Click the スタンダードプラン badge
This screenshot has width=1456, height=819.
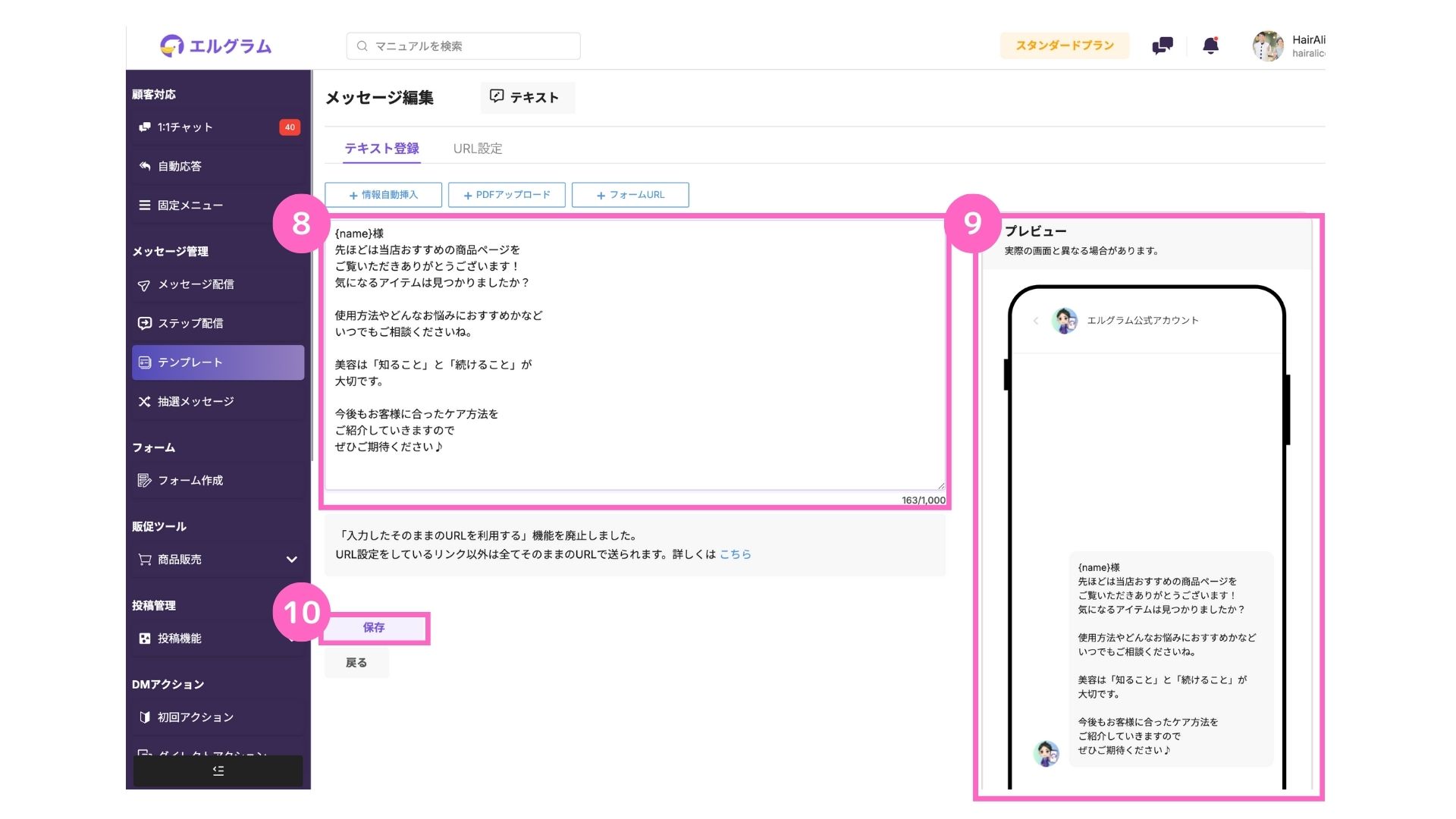[1065, 45]
